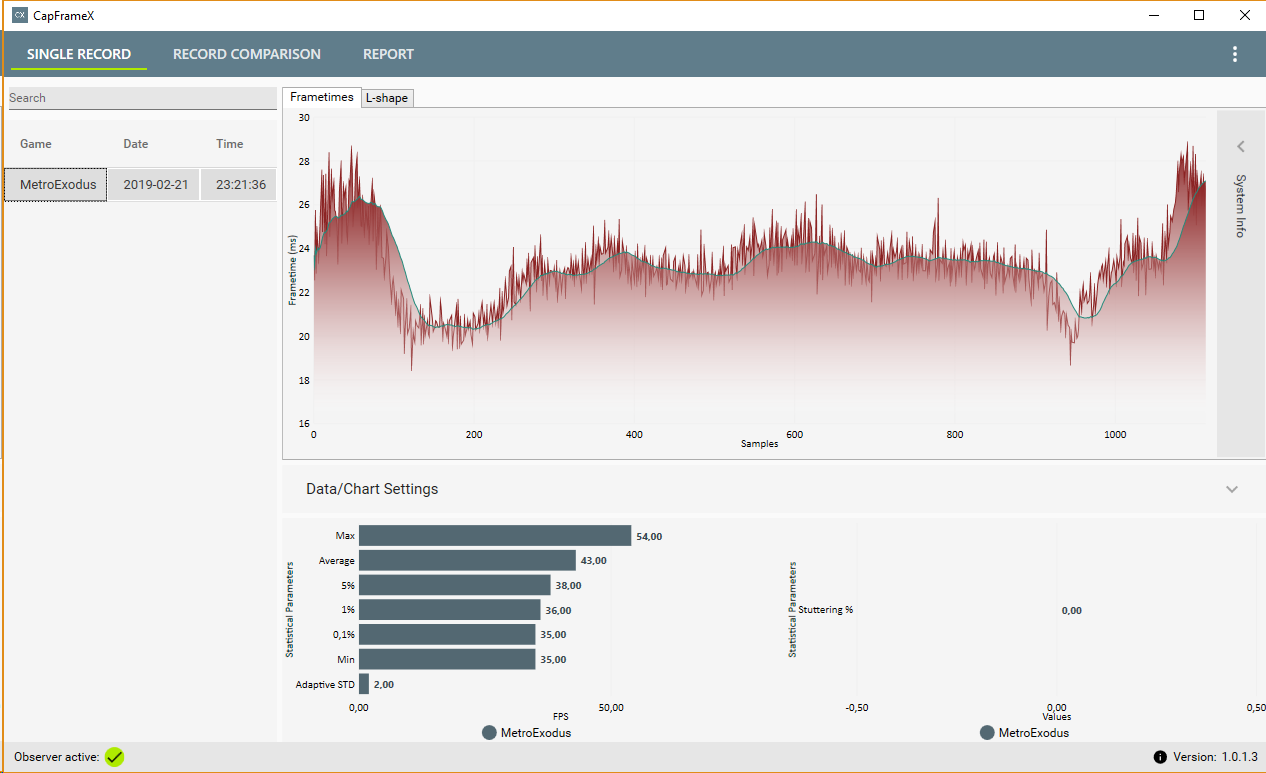Sort records by the Date column header
This screenshot has width=1266, height=773.
(136, 144)
